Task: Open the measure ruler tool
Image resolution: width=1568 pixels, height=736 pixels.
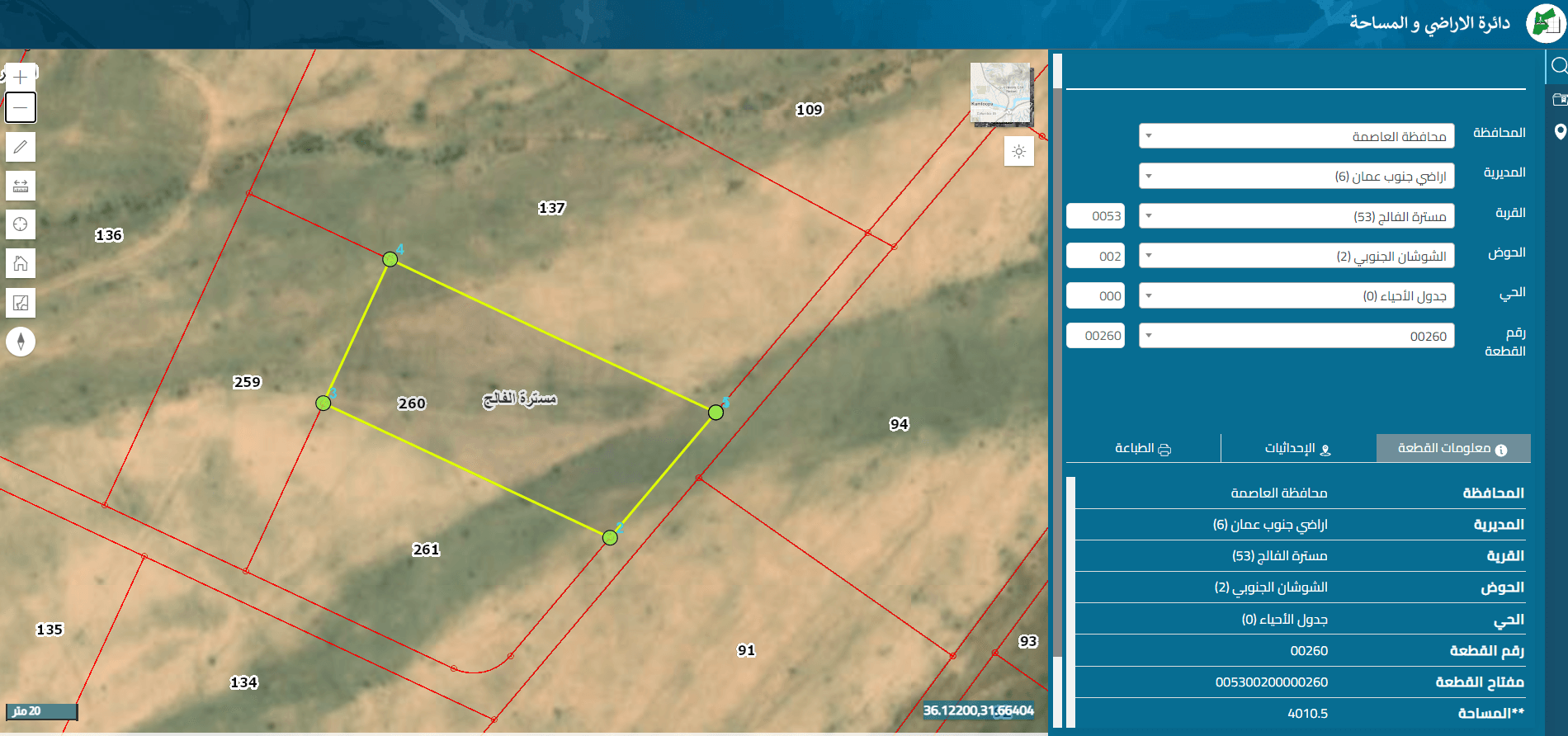Action: pyautogui.click(x=21, y=186)
